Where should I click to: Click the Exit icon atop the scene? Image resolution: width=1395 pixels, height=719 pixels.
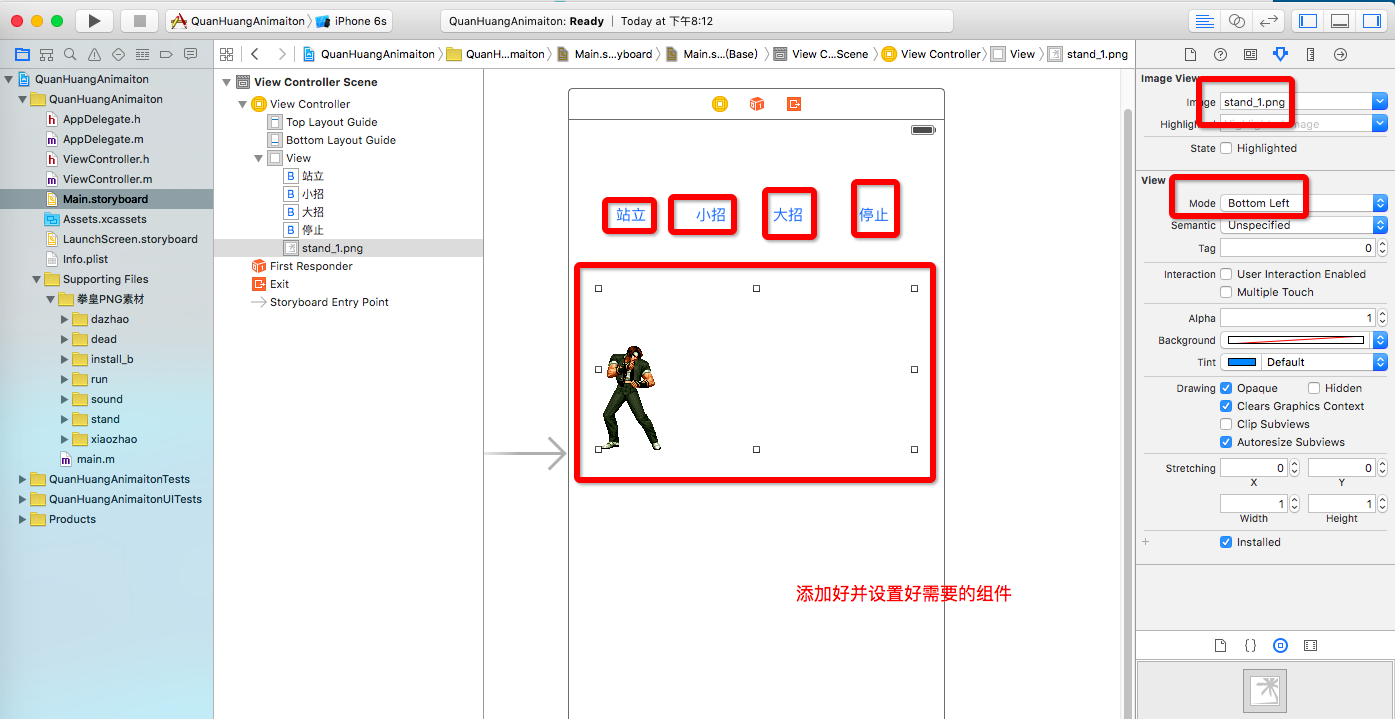click(794, 104)
